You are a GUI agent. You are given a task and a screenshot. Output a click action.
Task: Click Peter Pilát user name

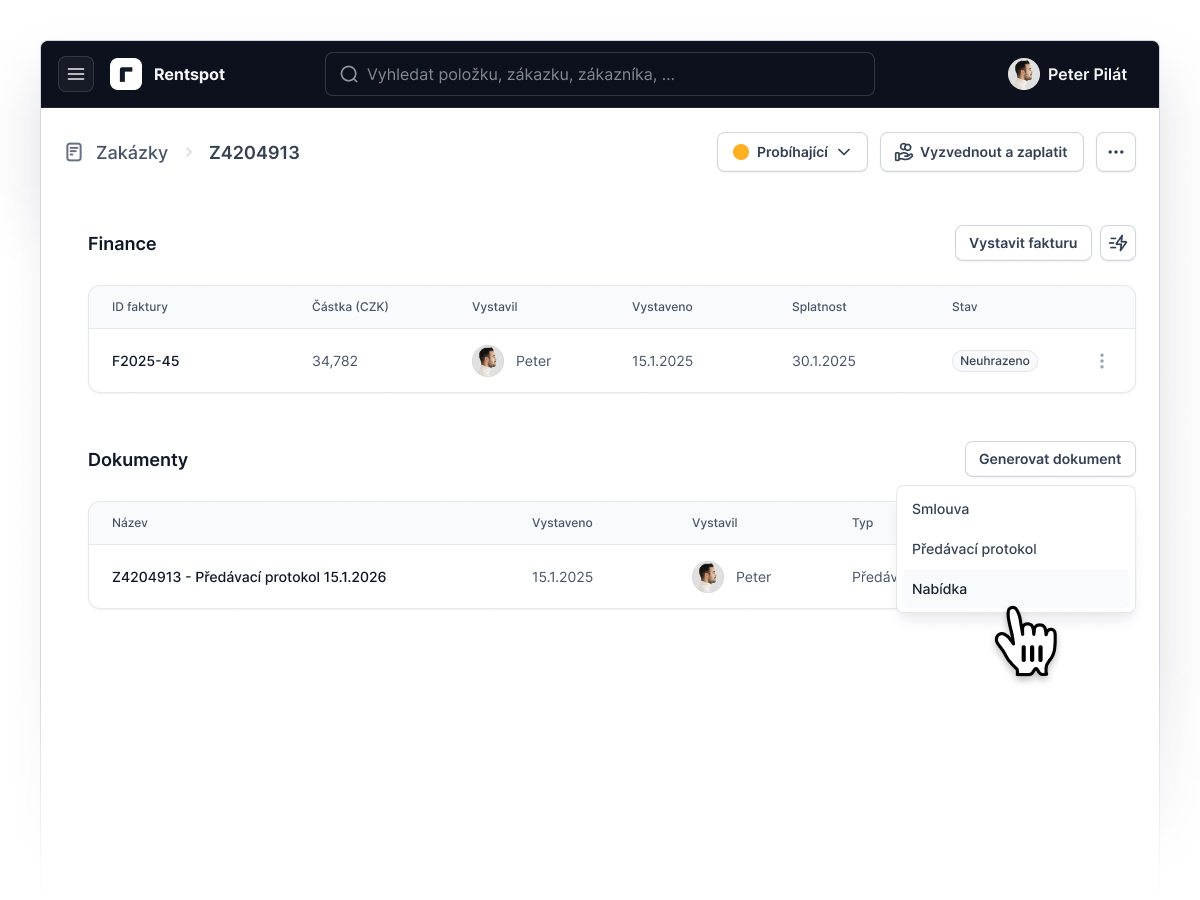coord(1088,74)
